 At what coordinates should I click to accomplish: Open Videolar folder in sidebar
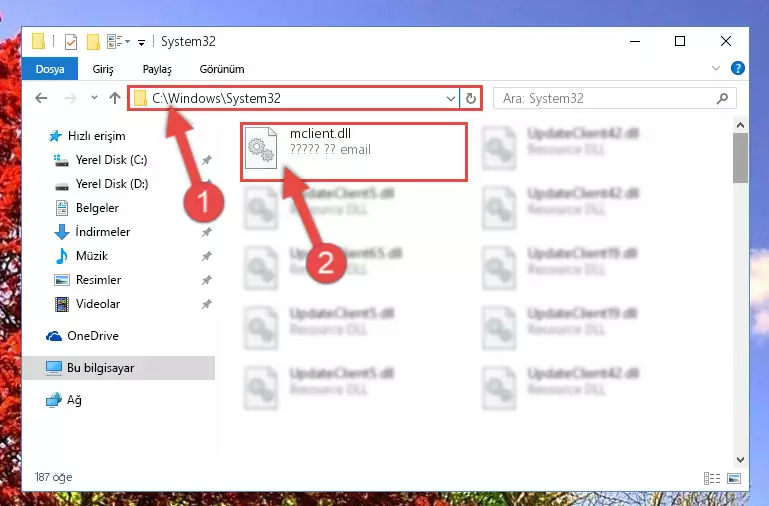coord(98,304)
